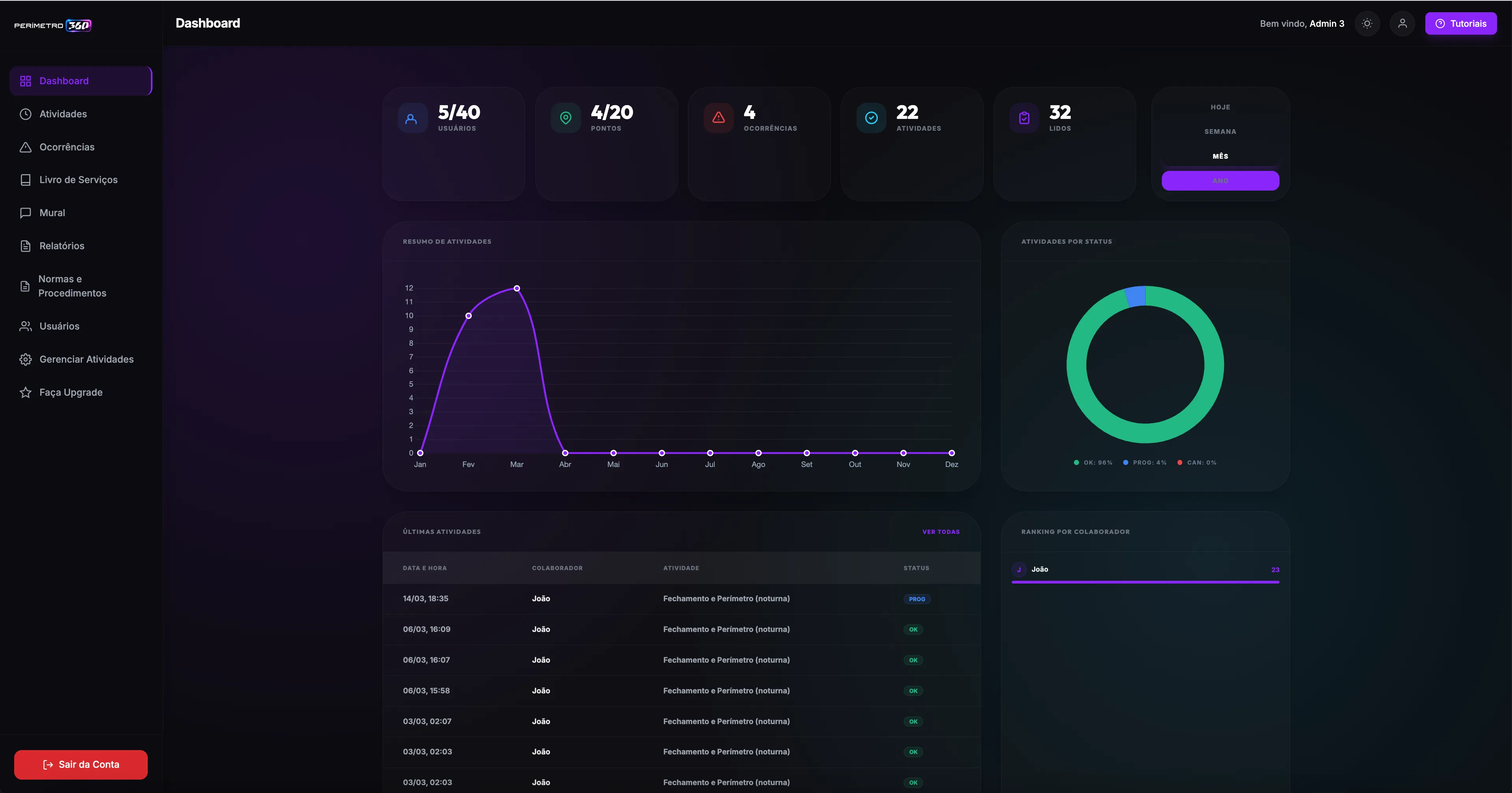This screenshot has height=793, width=1512.
Task: Click the OK badge on 06/03, 16:09 row
Action: tap(913, 630)
